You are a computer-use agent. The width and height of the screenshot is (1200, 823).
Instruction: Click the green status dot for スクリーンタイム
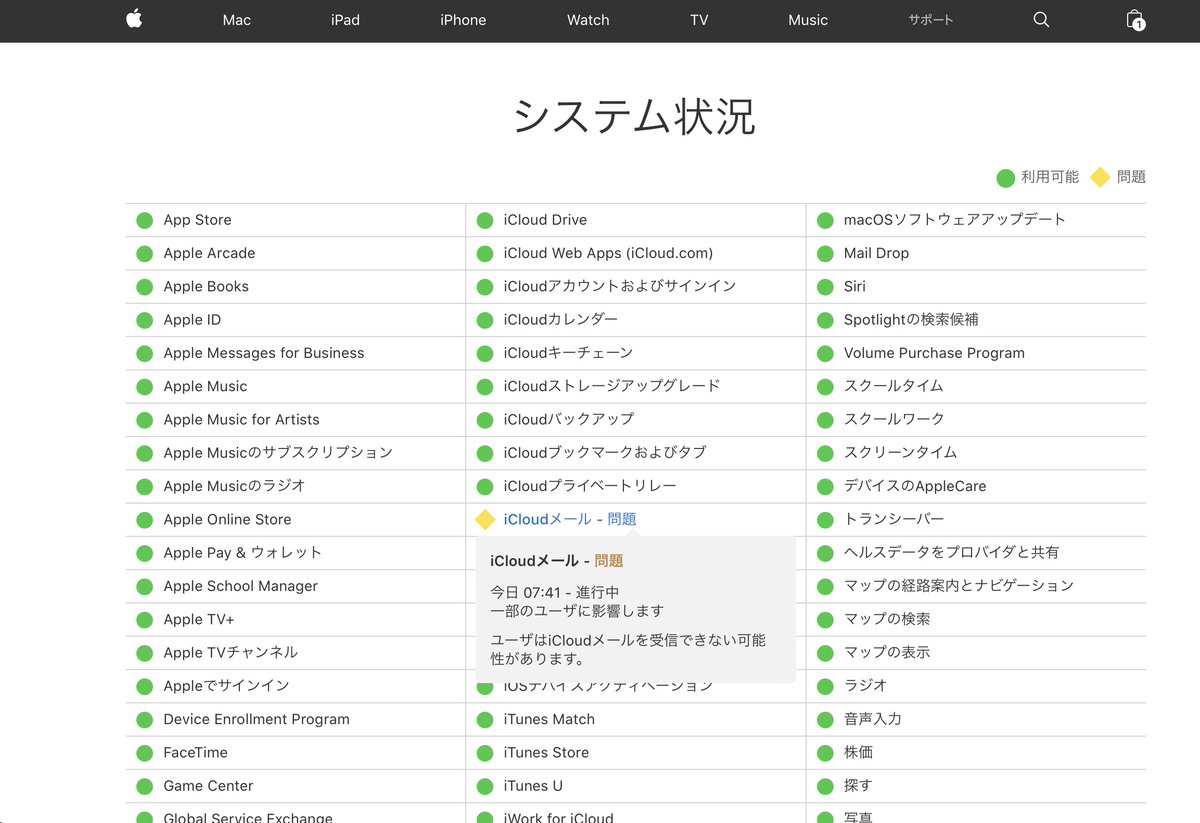[825, 453]
